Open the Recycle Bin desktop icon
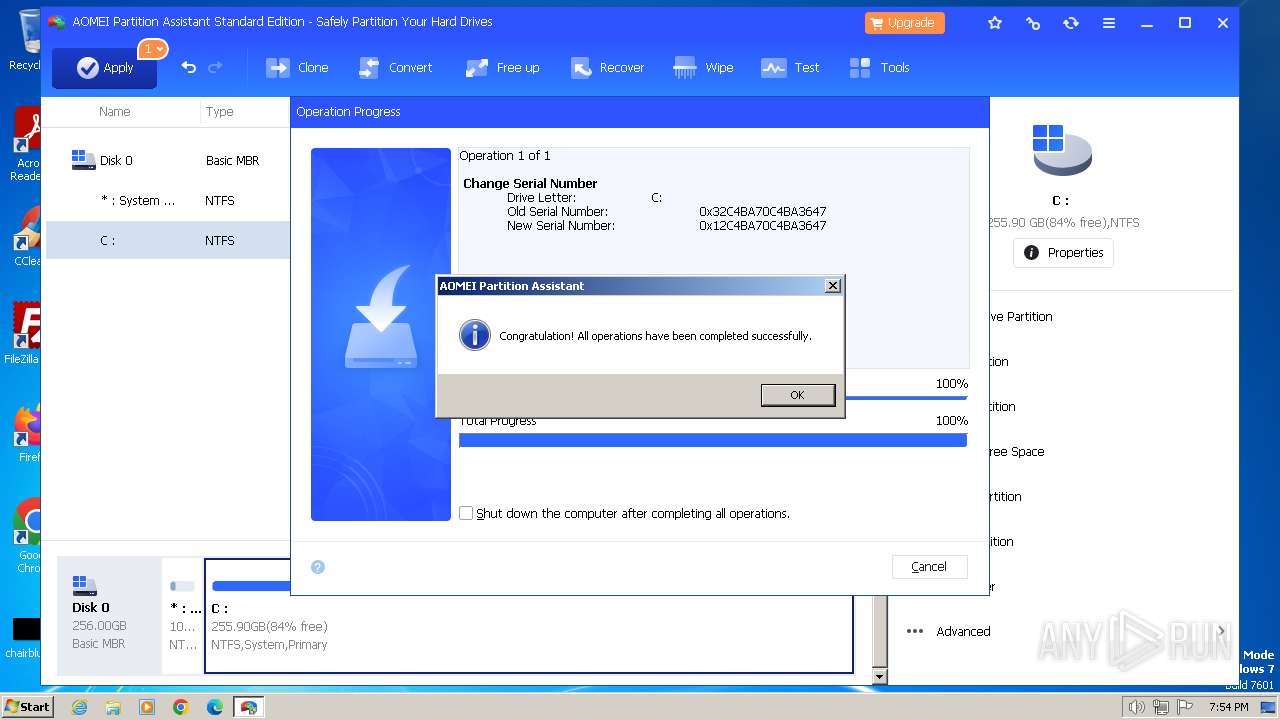1280x720 pixels. click(x=25, y=40)
